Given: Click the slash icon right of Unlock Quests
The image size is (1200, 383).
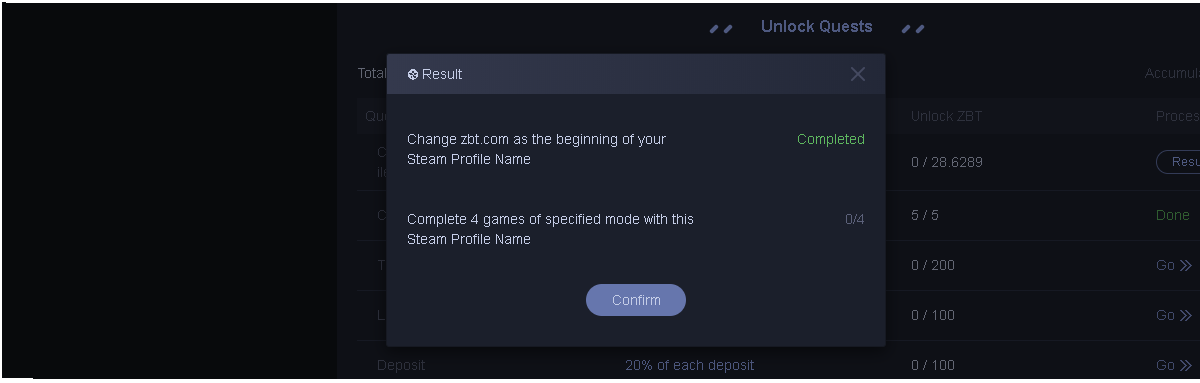Looking at the screenshot, I should click(x=913, y=28).
